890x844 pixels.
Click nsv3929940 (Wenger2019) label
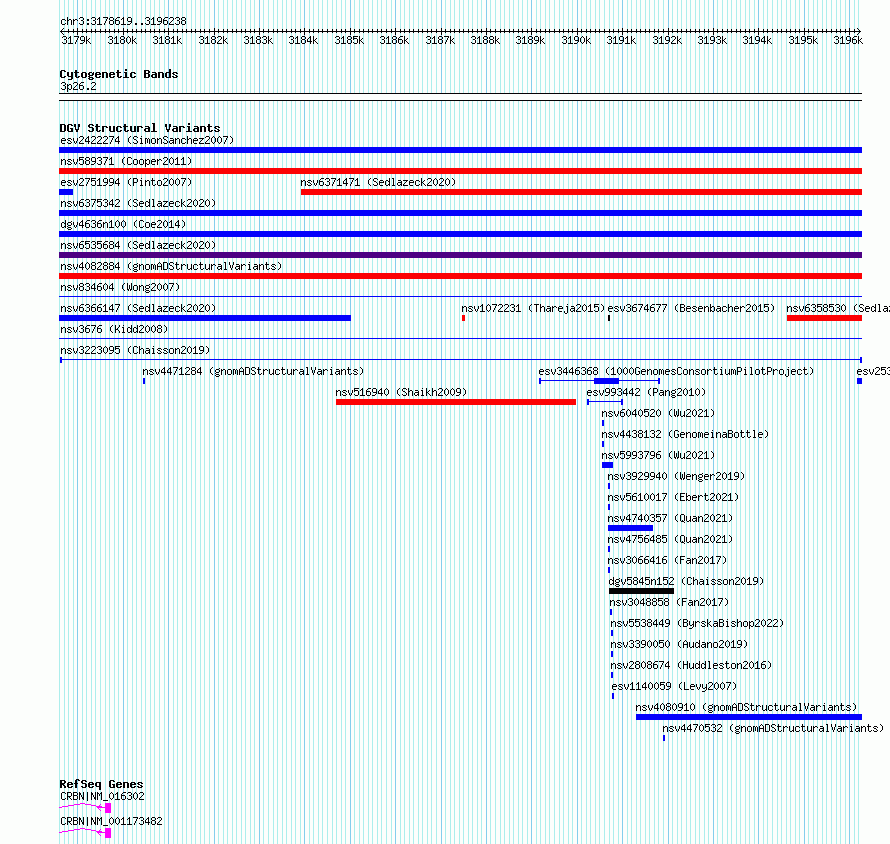[x=675, y=476]
